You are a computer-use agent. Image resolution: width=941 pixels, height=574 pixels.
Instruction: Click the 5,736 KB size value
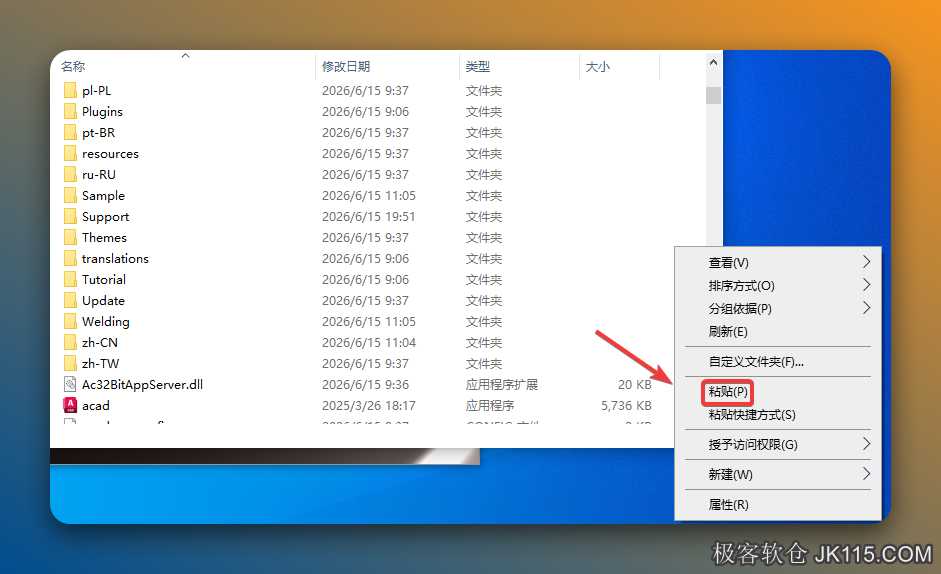click(627, 406)
